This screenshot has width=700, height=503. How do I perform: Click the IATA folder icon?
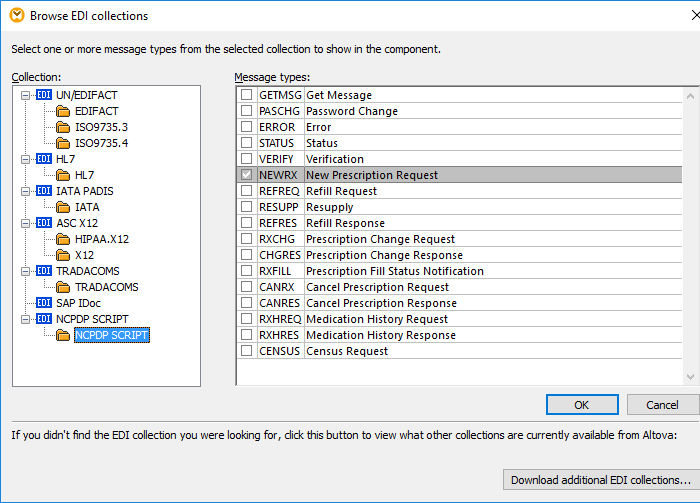pyautogui.click(x=63, y=207)
